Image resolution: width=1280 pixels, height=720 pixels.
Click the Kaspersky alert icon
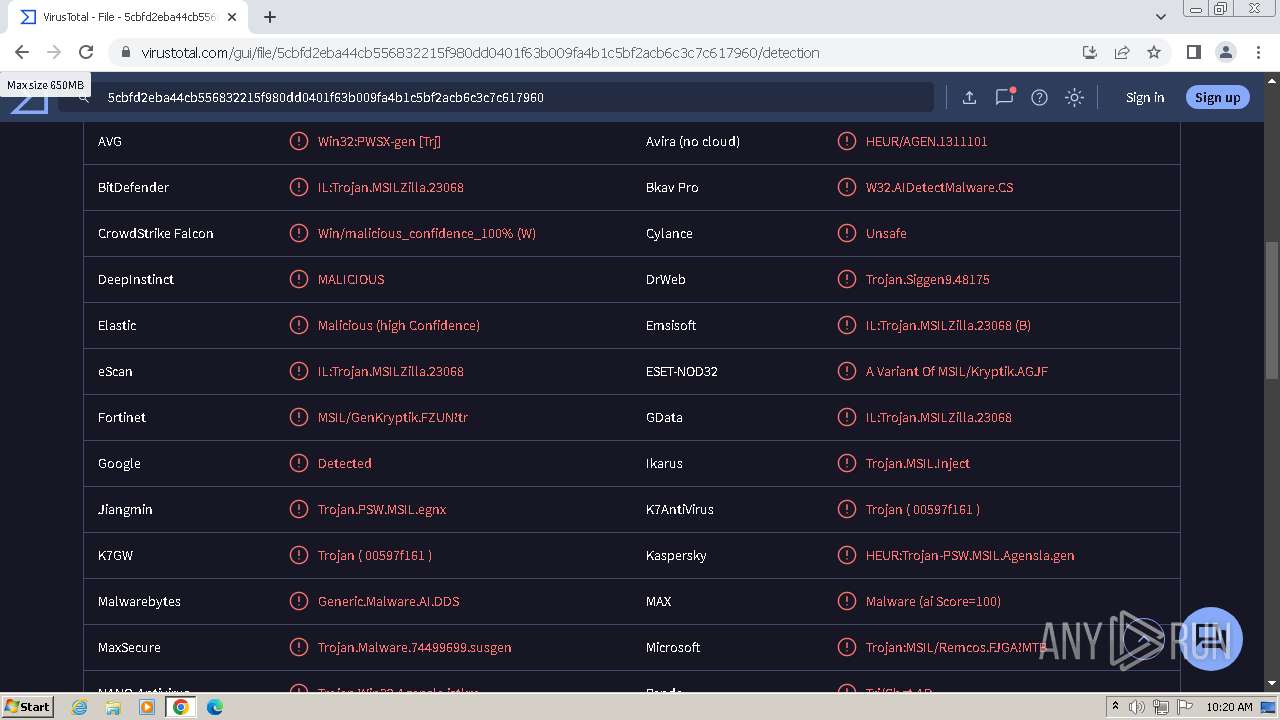846,555
